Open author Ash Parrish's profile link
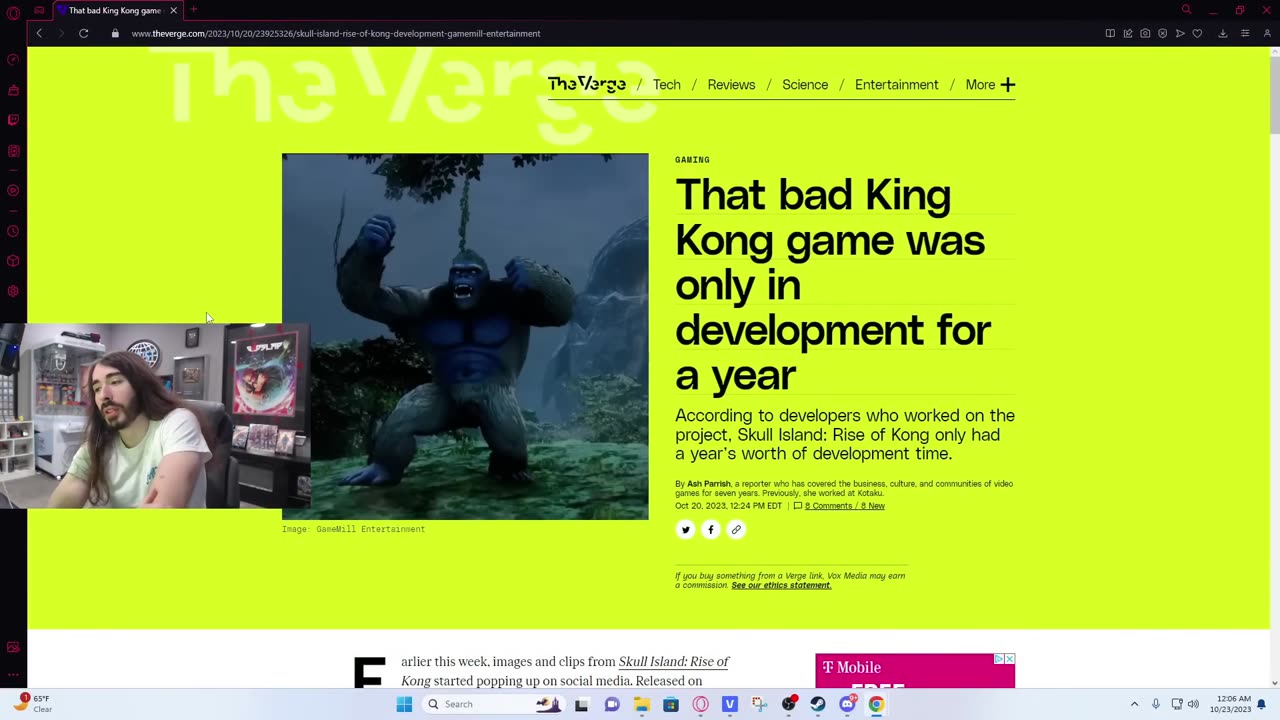 pos(709,484)
